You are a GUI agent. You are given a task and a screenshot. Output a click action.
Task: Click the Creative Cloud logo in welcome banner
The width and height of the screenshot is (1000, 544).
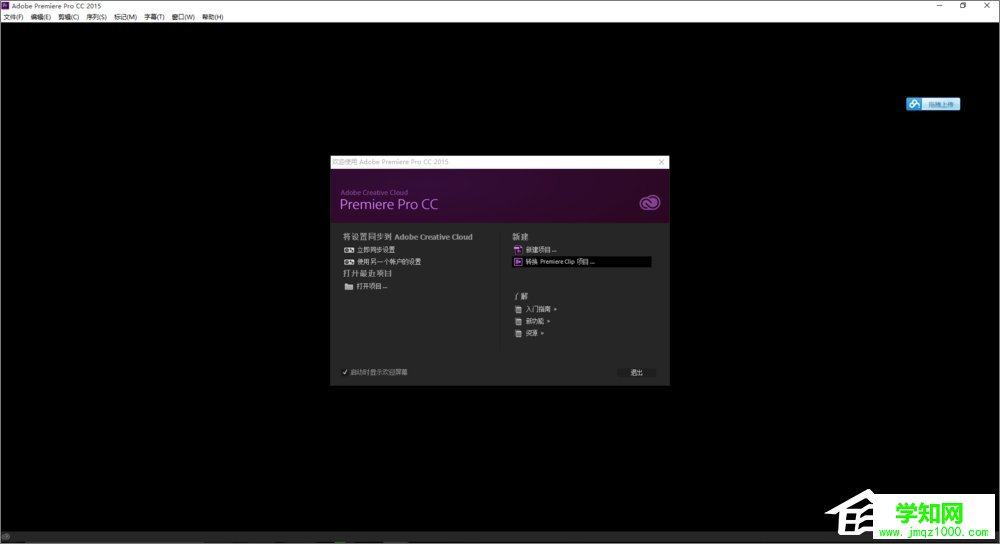point(650,203)
